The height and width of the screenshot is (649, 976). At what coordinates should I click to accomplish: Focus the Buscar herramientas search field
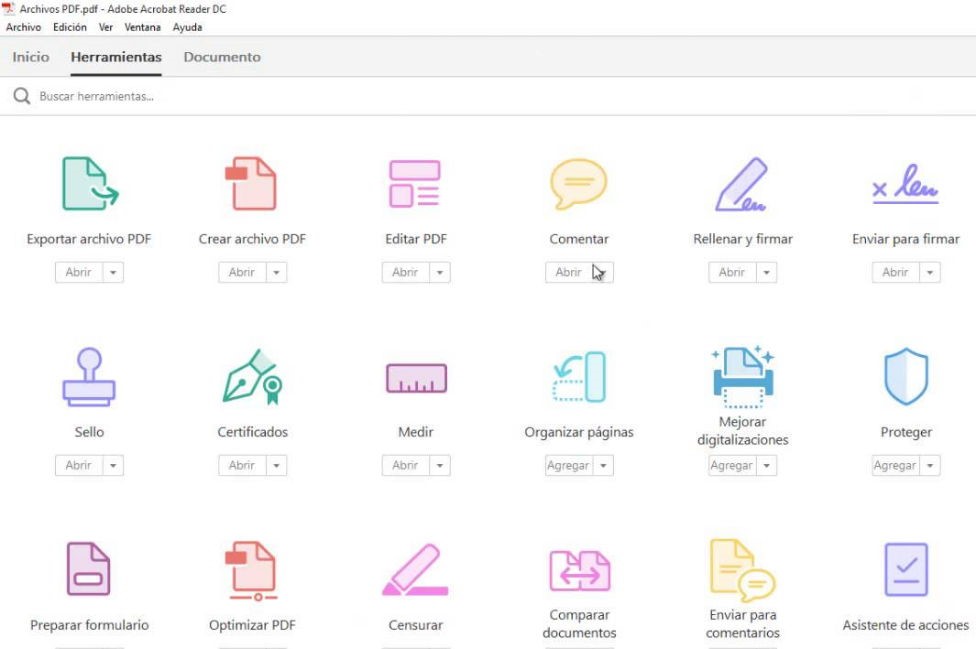(487, 96)
